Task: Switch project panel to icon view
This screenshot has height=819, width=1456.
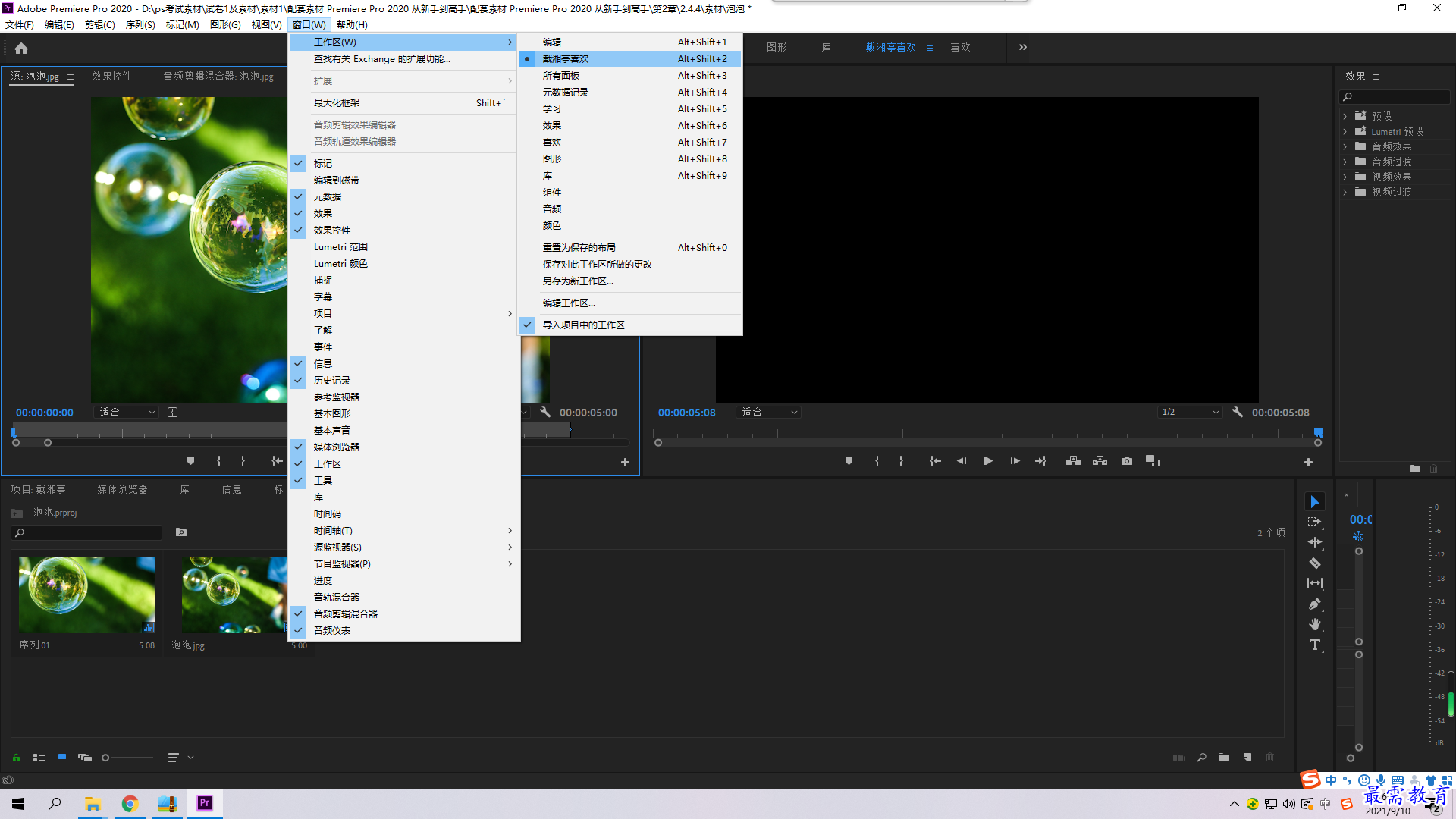Action: 62,758
